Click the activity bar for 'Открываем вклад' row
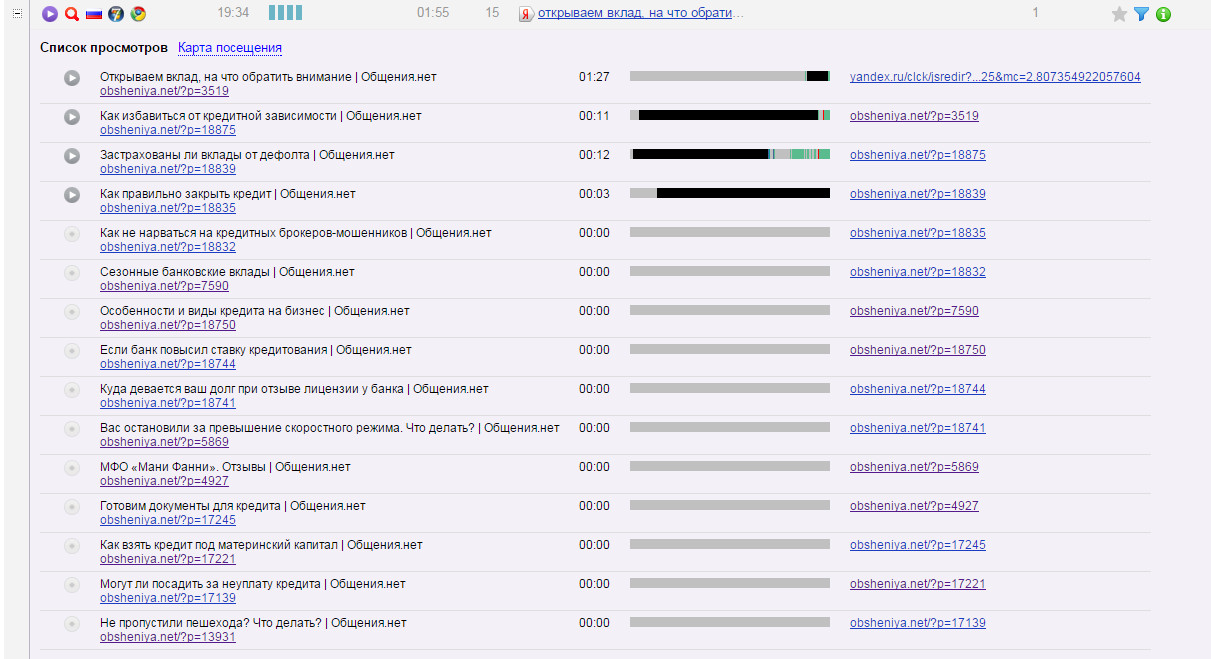The height and width of the screenshot is (659, 1211). [730, 76]
